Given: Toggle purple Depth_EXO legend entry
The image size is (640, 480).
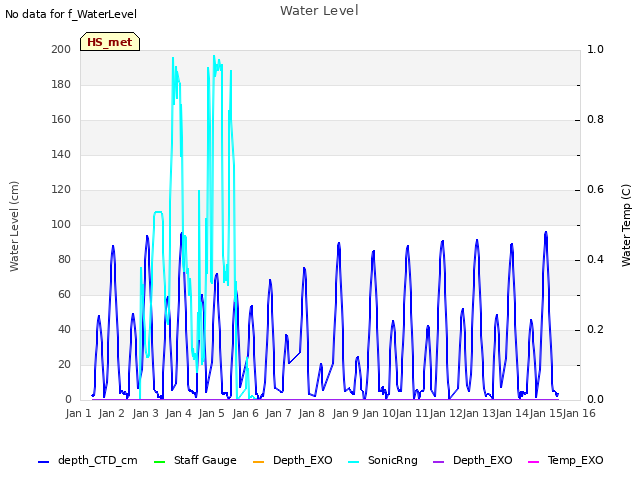Looking at the screenshot, I should click(473, 460).
